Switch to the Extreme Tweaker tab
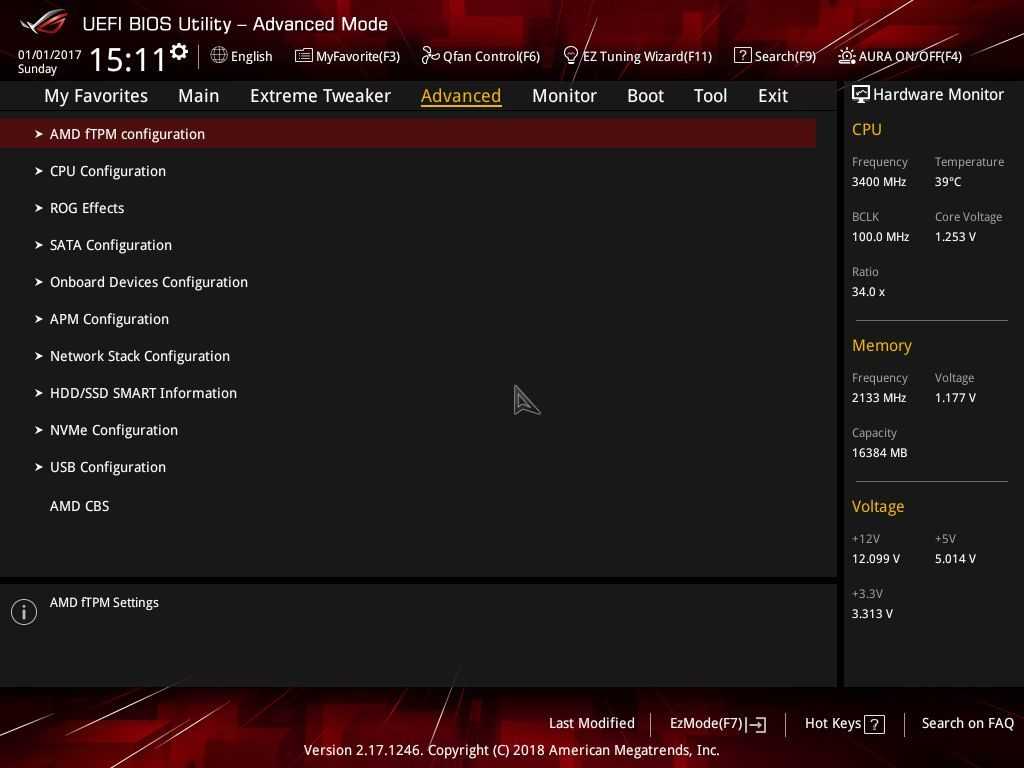 click(320, 96)
